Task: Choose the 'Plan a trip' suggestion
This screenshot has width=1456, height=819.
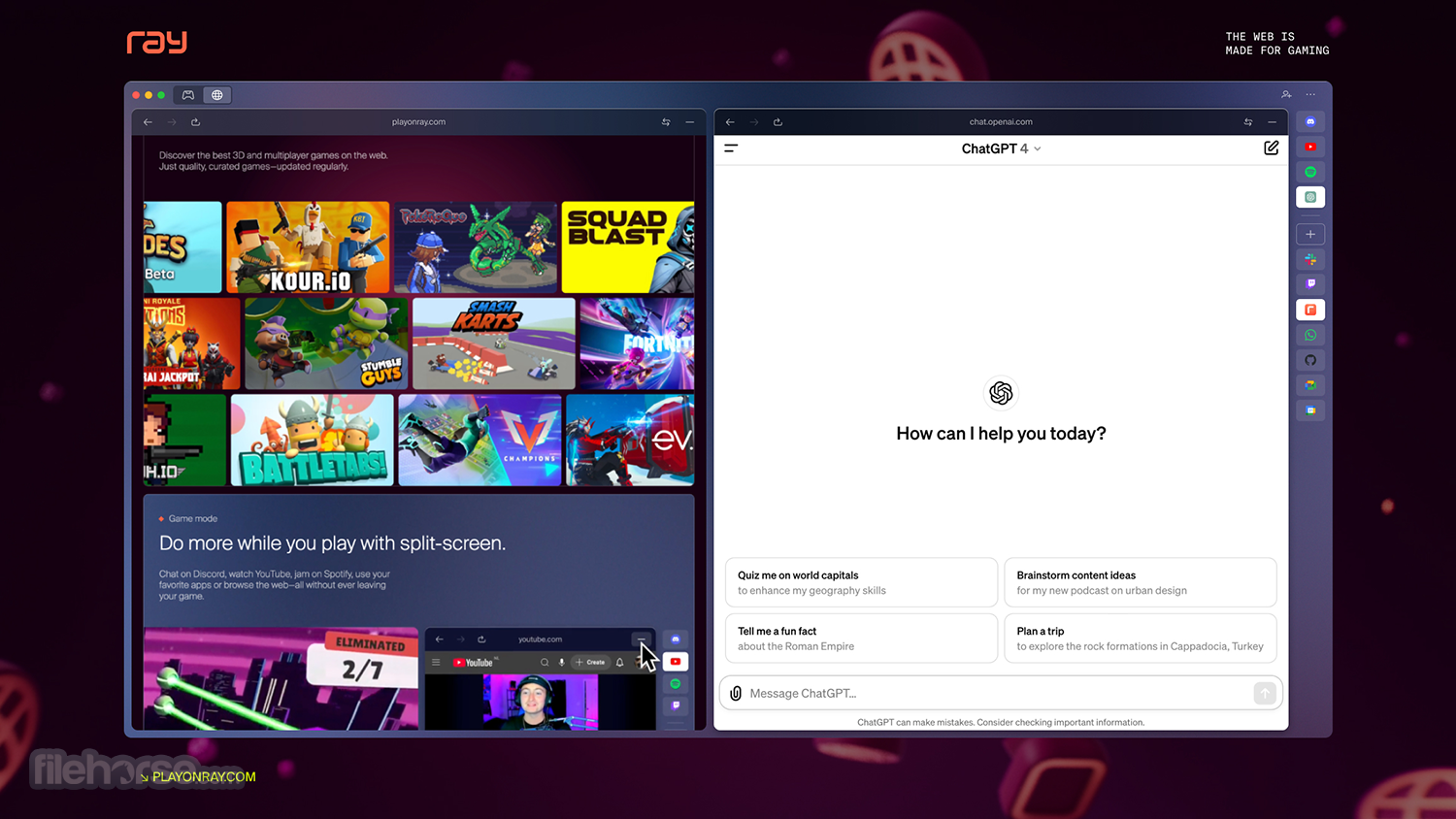Action: click(x=1140, y=639)
